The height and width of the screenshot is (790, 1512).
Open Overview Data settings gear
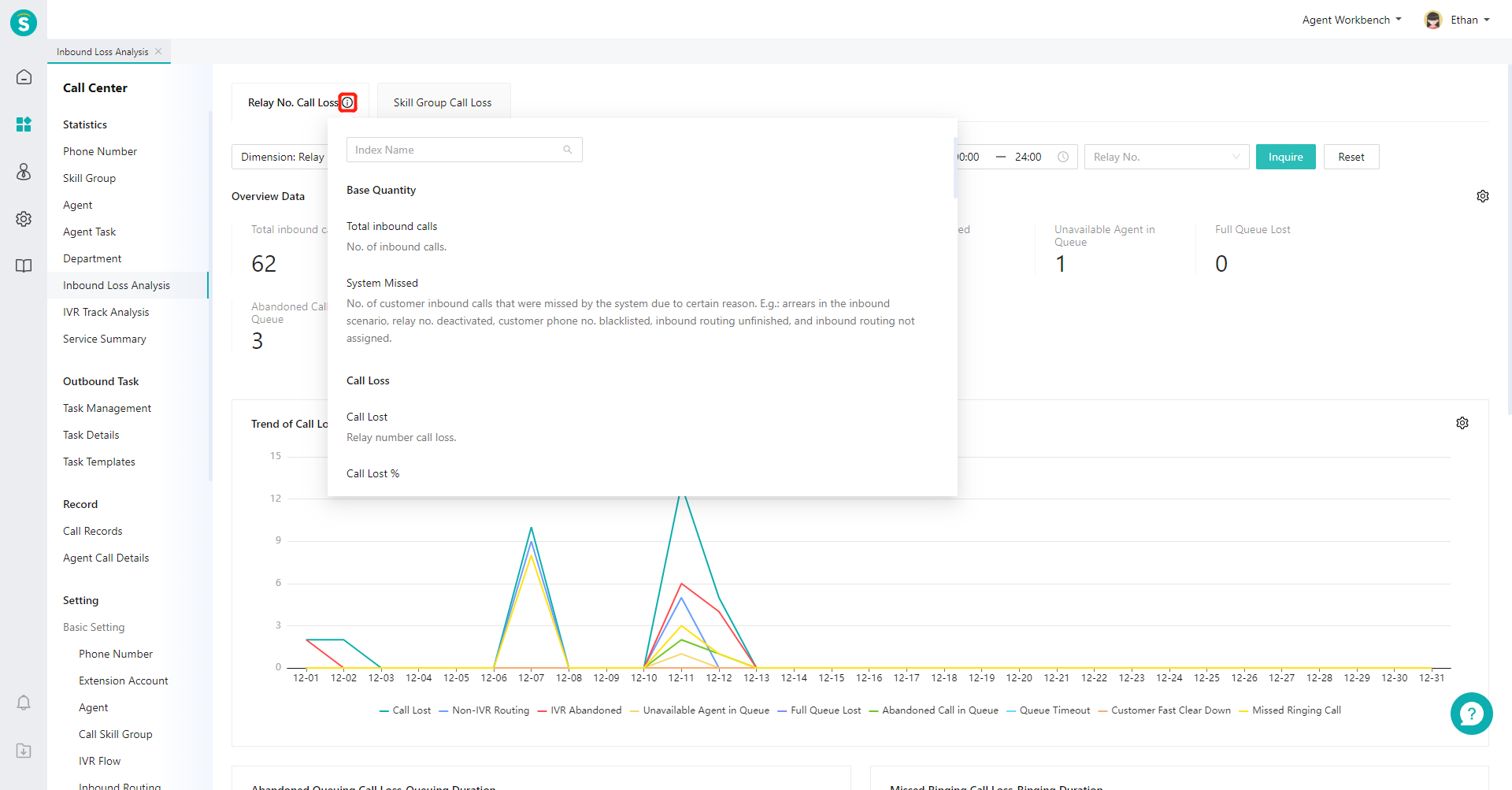(1483, 196)
